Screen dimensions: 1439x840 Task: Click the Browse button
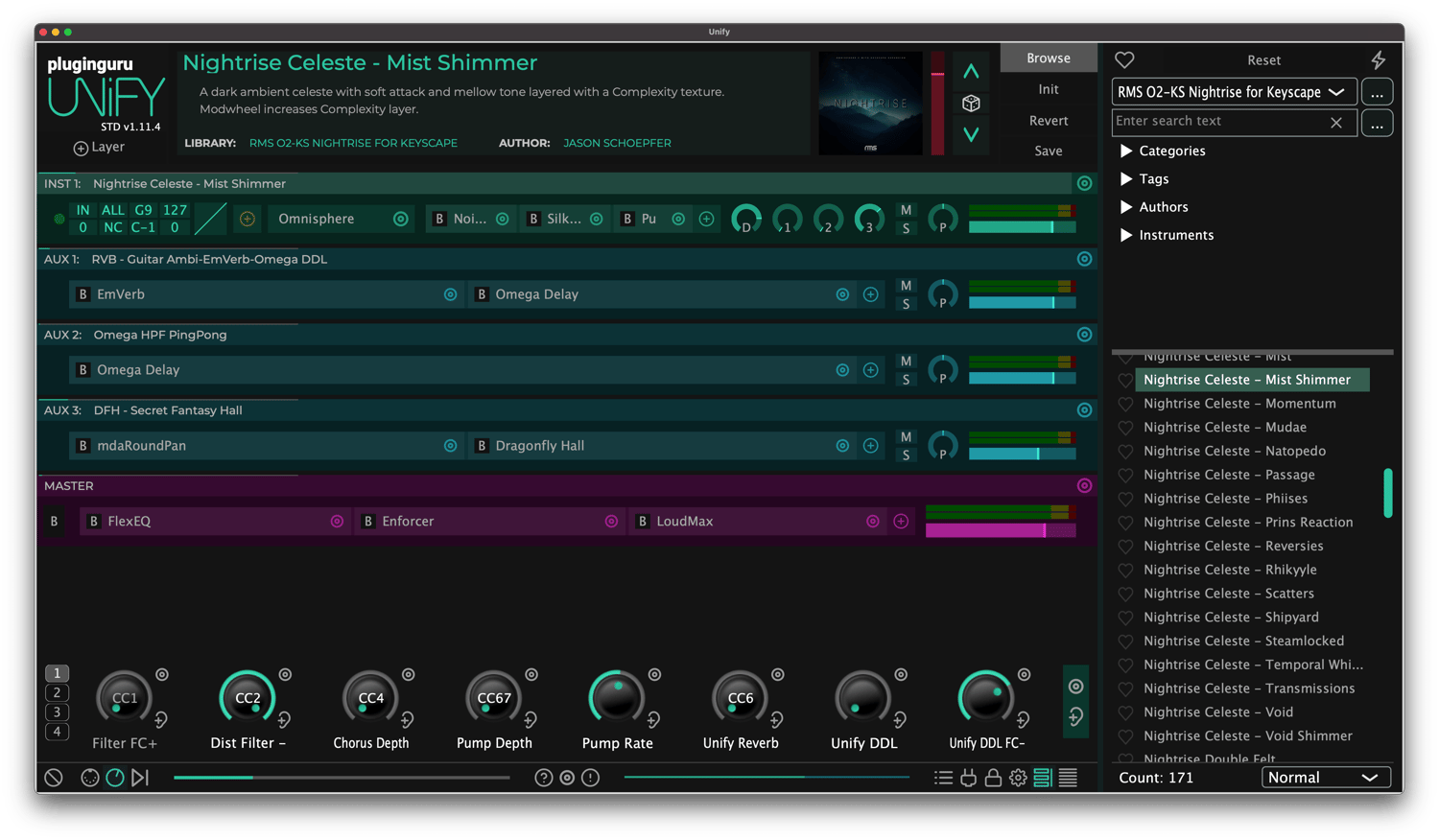pyautogui.click(x=1049, y=58)
